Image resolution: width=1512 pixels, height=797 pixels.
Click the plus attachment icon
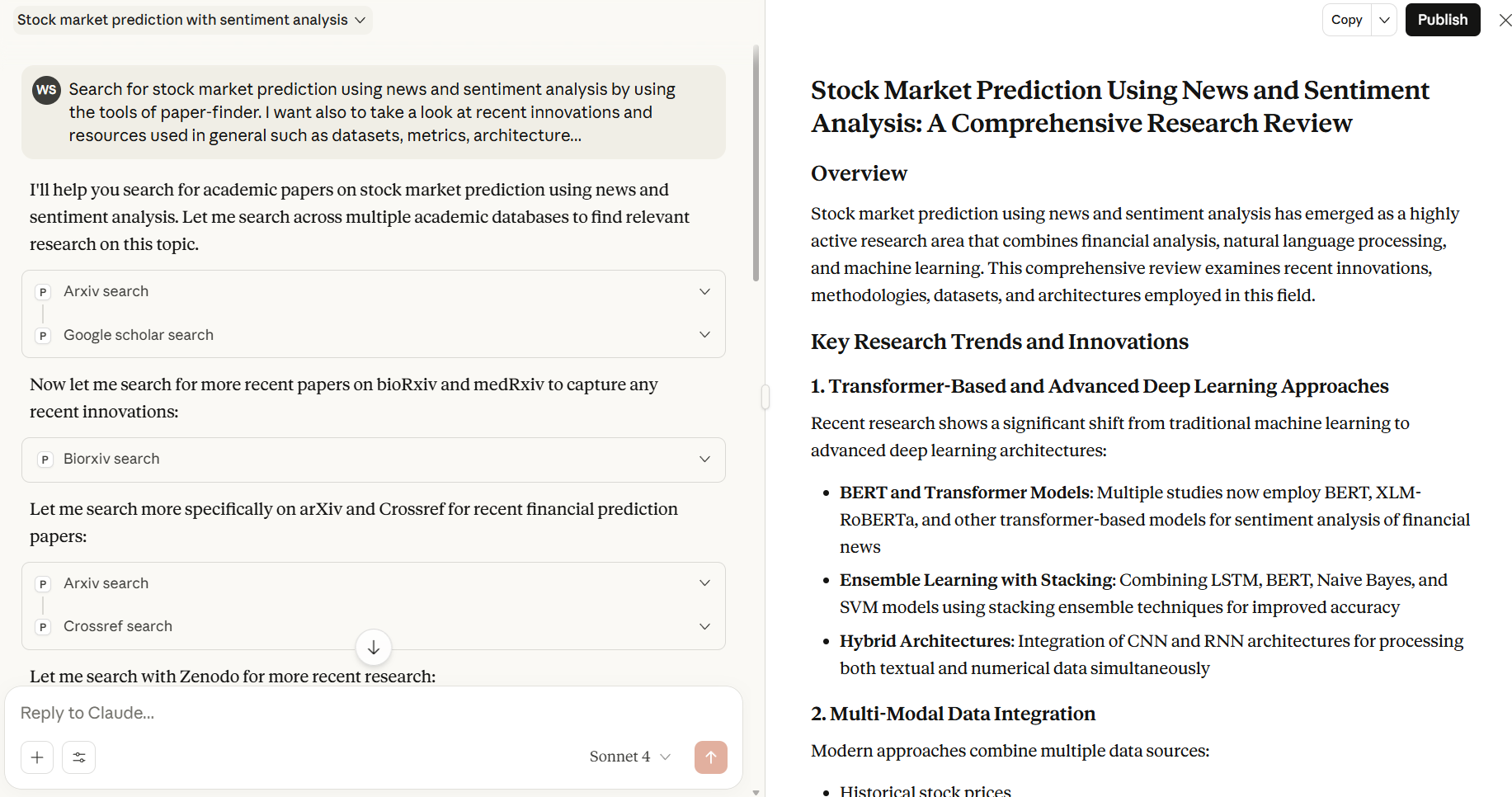tap(37, 757)
